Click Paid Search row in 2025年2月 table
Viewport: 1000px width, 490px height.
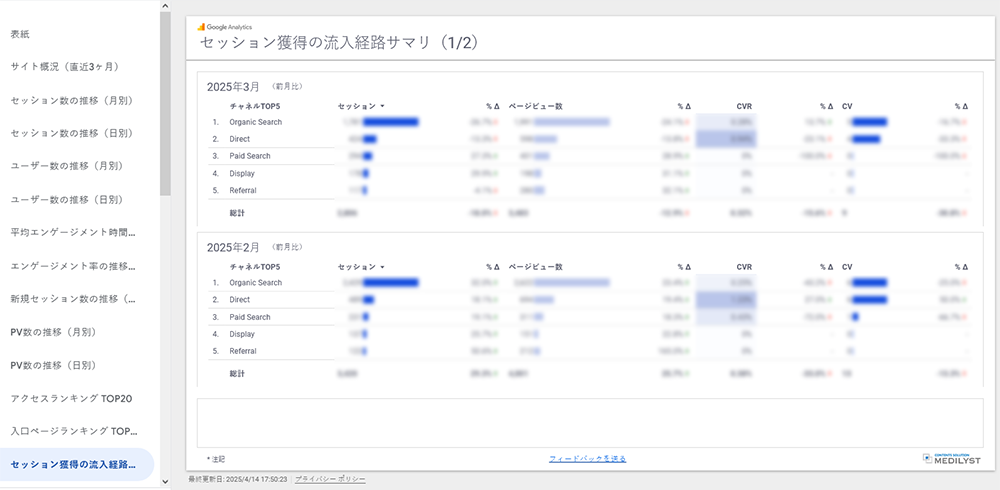click(x=250, y=317)
